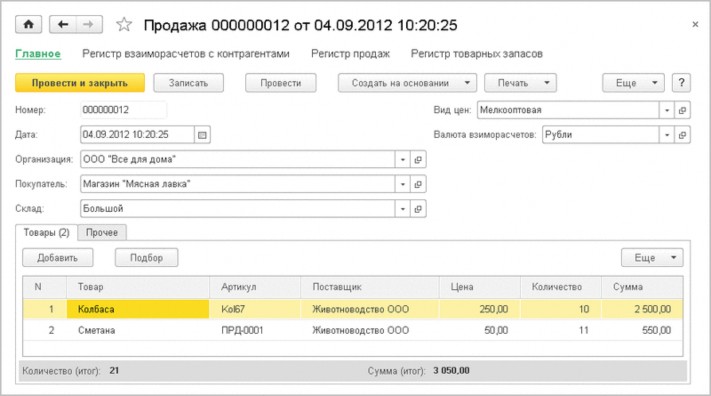Click the Записать button

click(189, 83)
